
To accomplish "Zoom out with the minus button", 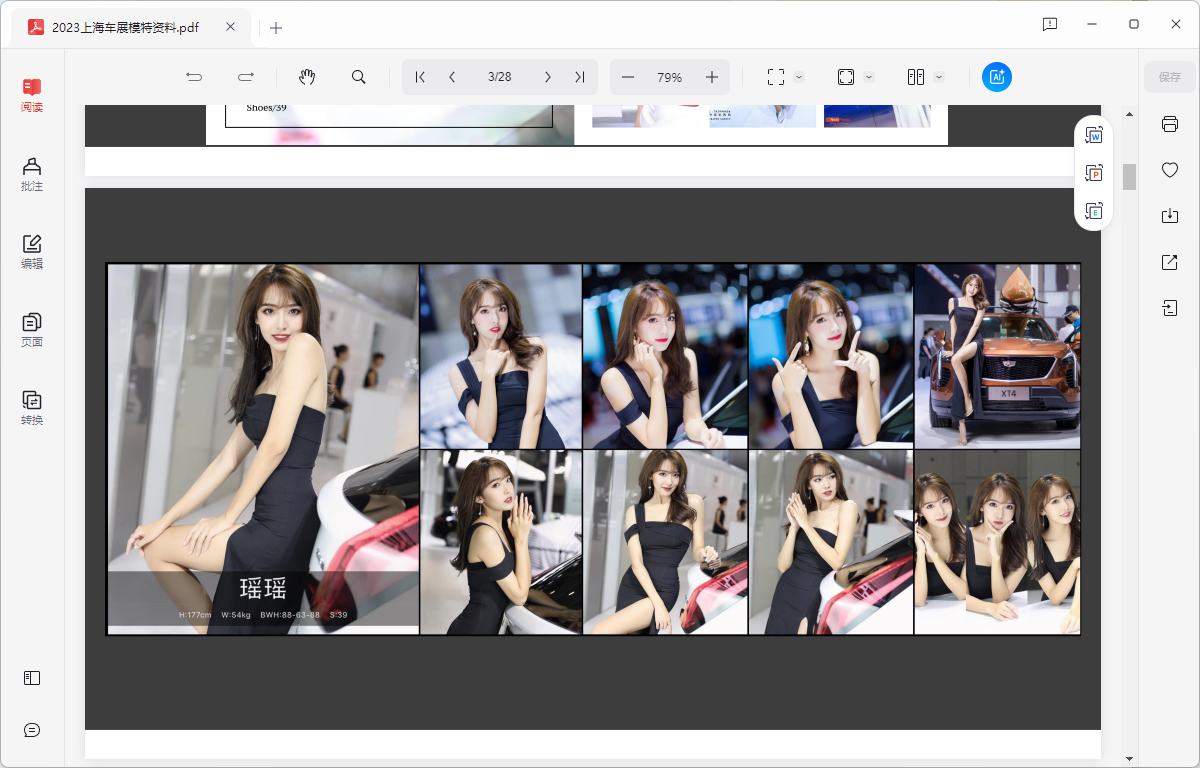I will click(x=628, y=77).
